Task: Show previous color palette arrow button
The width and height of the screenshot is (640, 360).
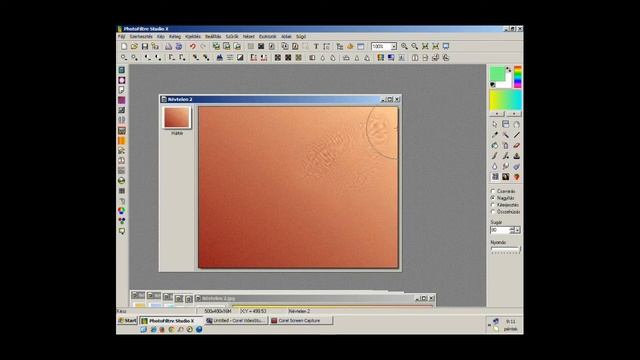Action: pos(497,114)
